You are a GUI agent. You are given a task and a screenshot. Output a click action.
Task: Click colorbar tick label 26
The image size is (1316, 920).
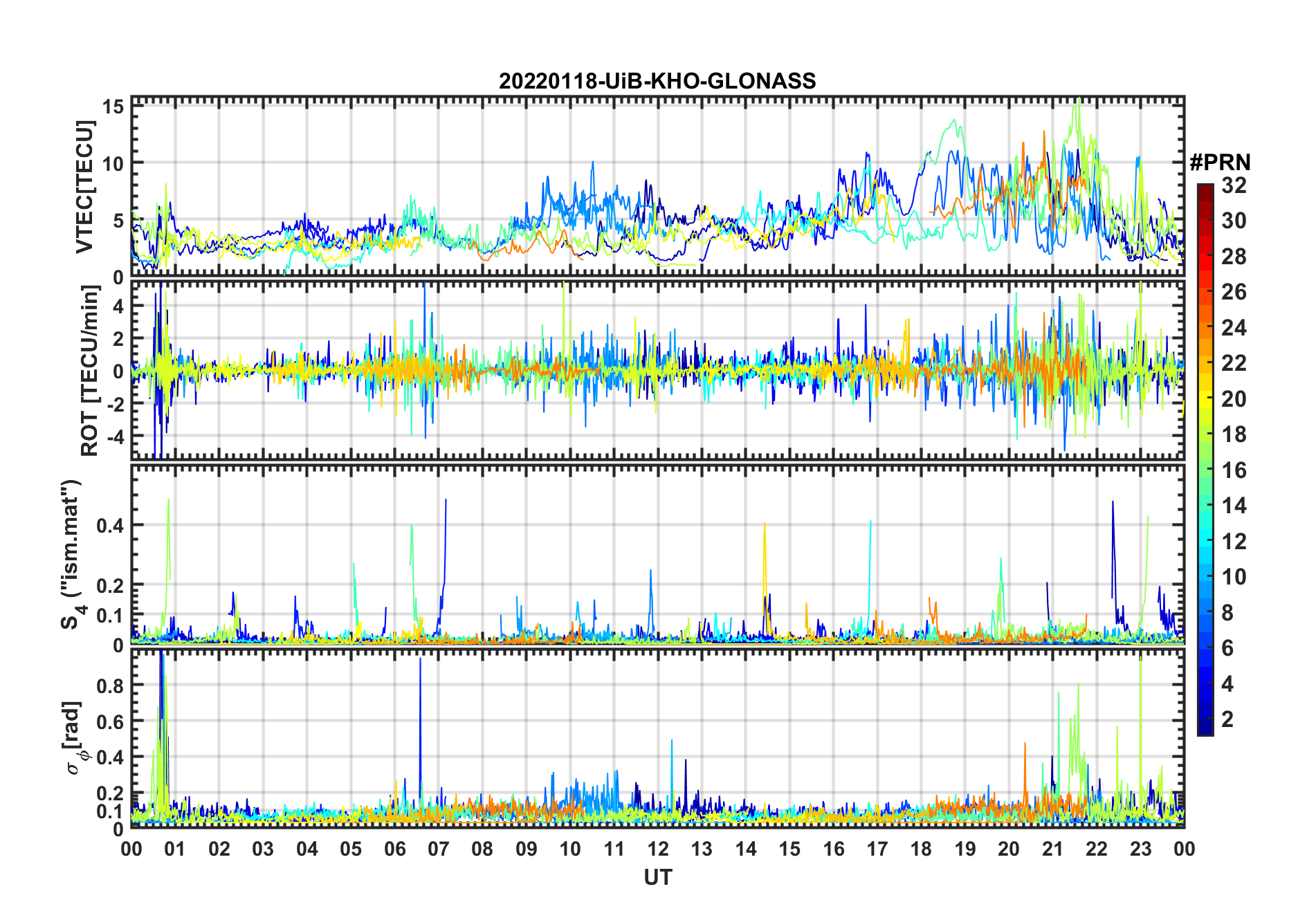(1234, 292)
